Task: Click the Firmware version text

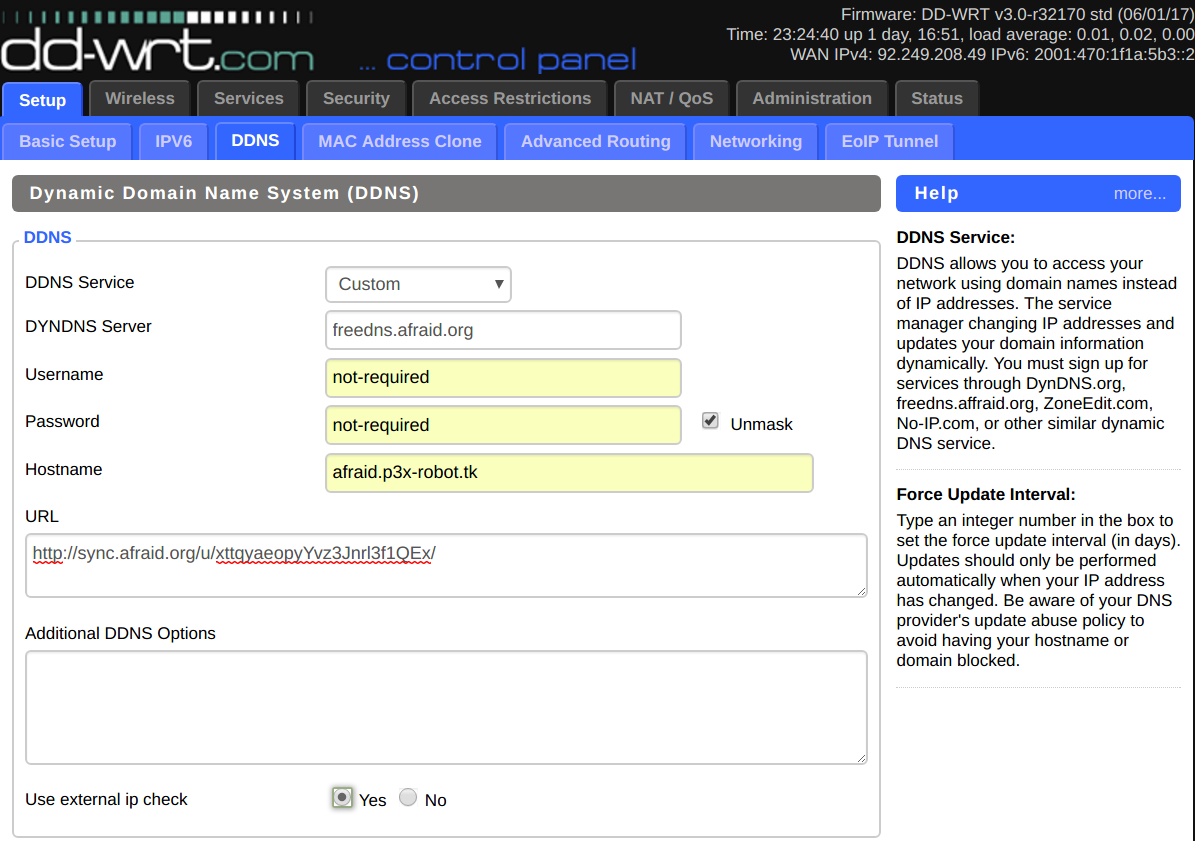Action: coord(1017,14)
